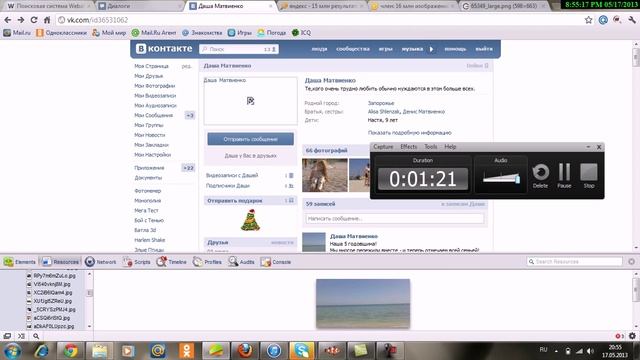Open ICQ bookmark
The width and height of the screenshot is (640, 360).
301,33
